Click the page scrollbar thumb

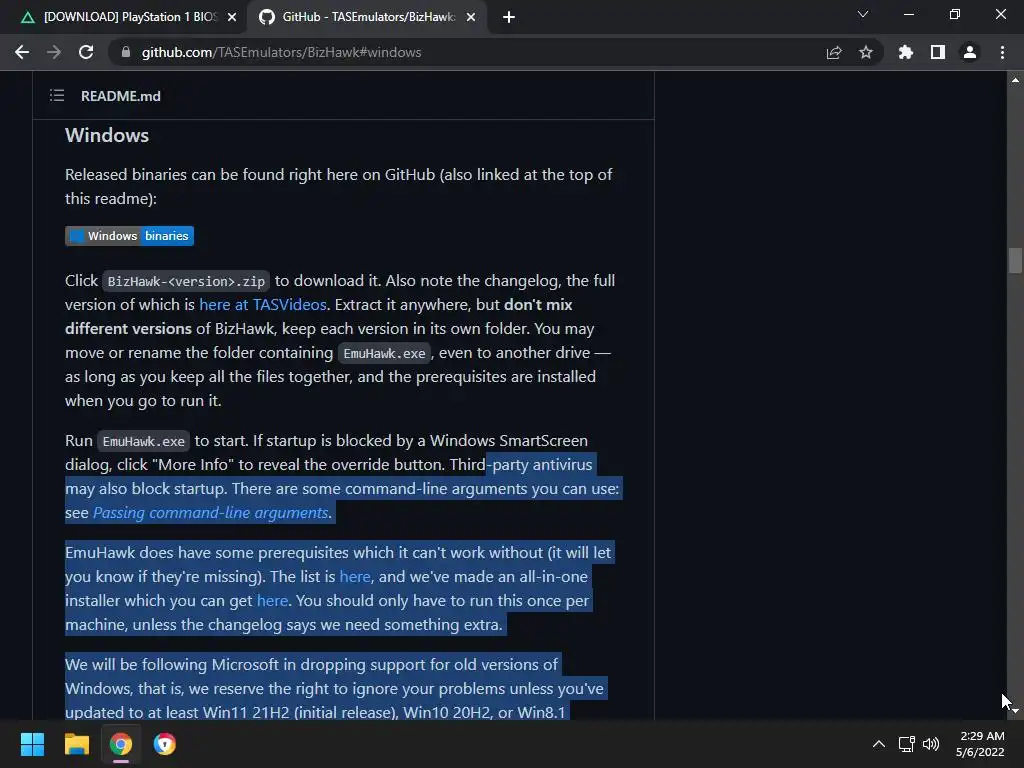tap(1015, 261)
